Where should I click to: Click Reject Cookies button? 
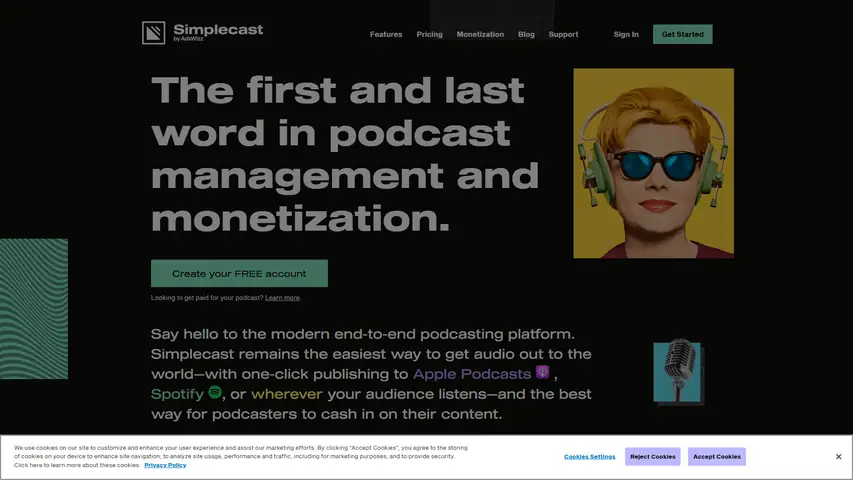click(653, 457)
